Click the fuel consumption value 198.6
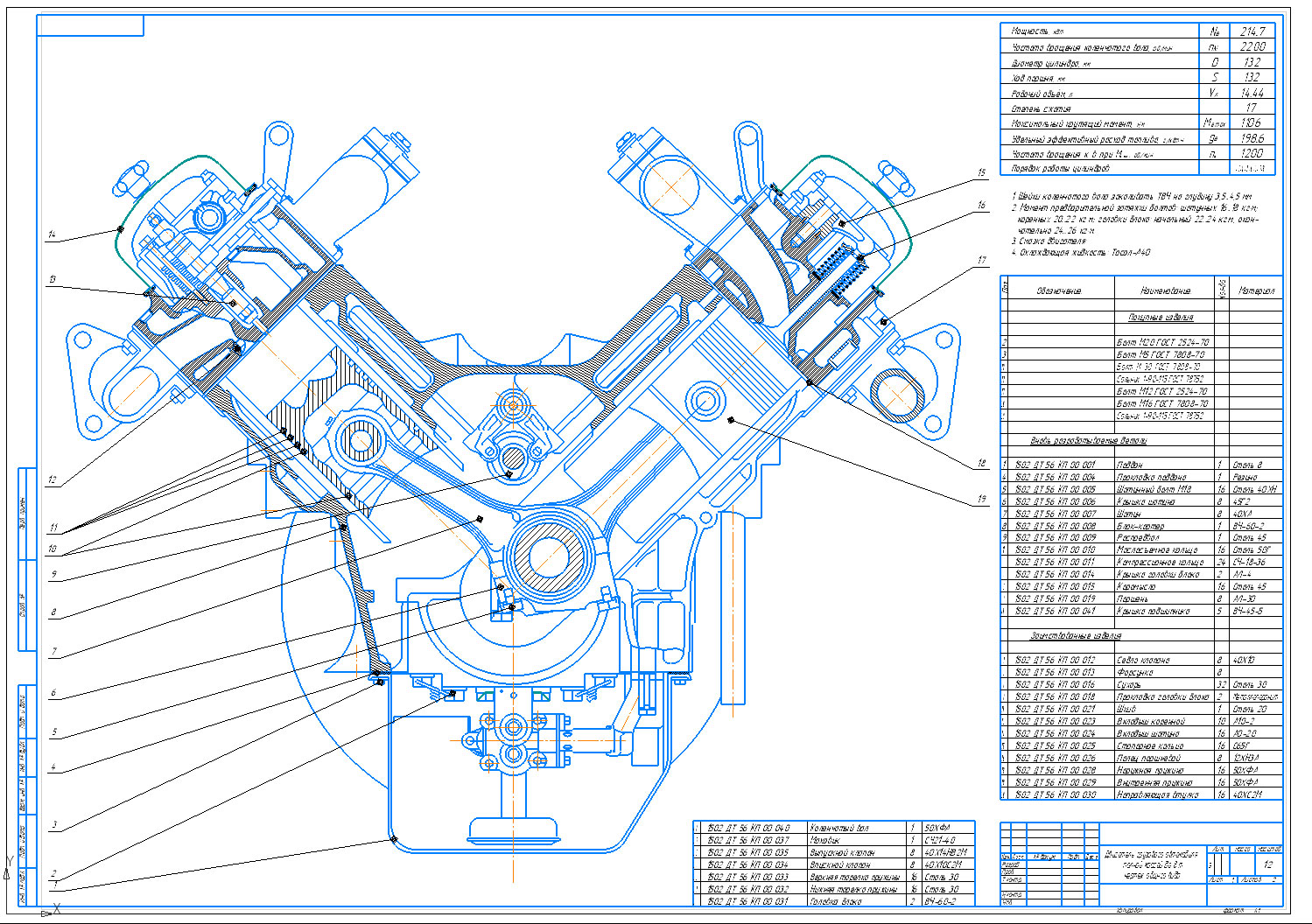The height and width of the screenshot is (924, 1312). click(1252, 138)
